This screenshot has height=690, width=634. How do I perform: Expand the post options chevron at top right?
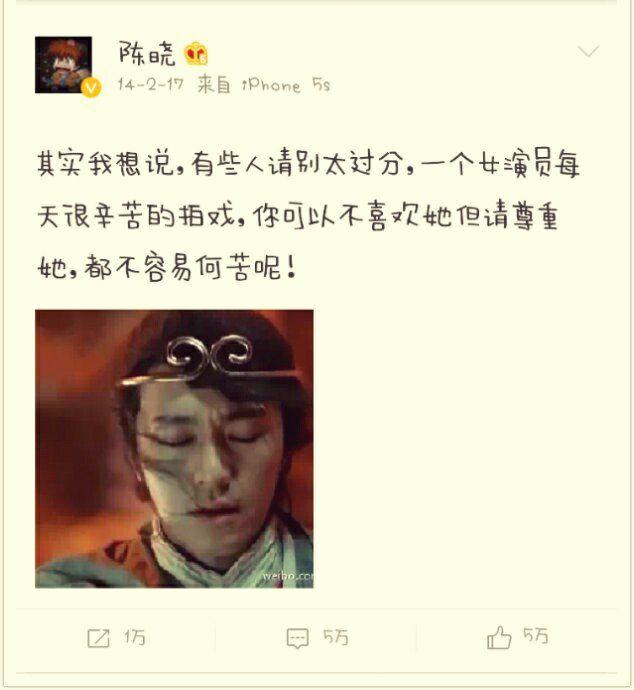[x=588, y=51]
